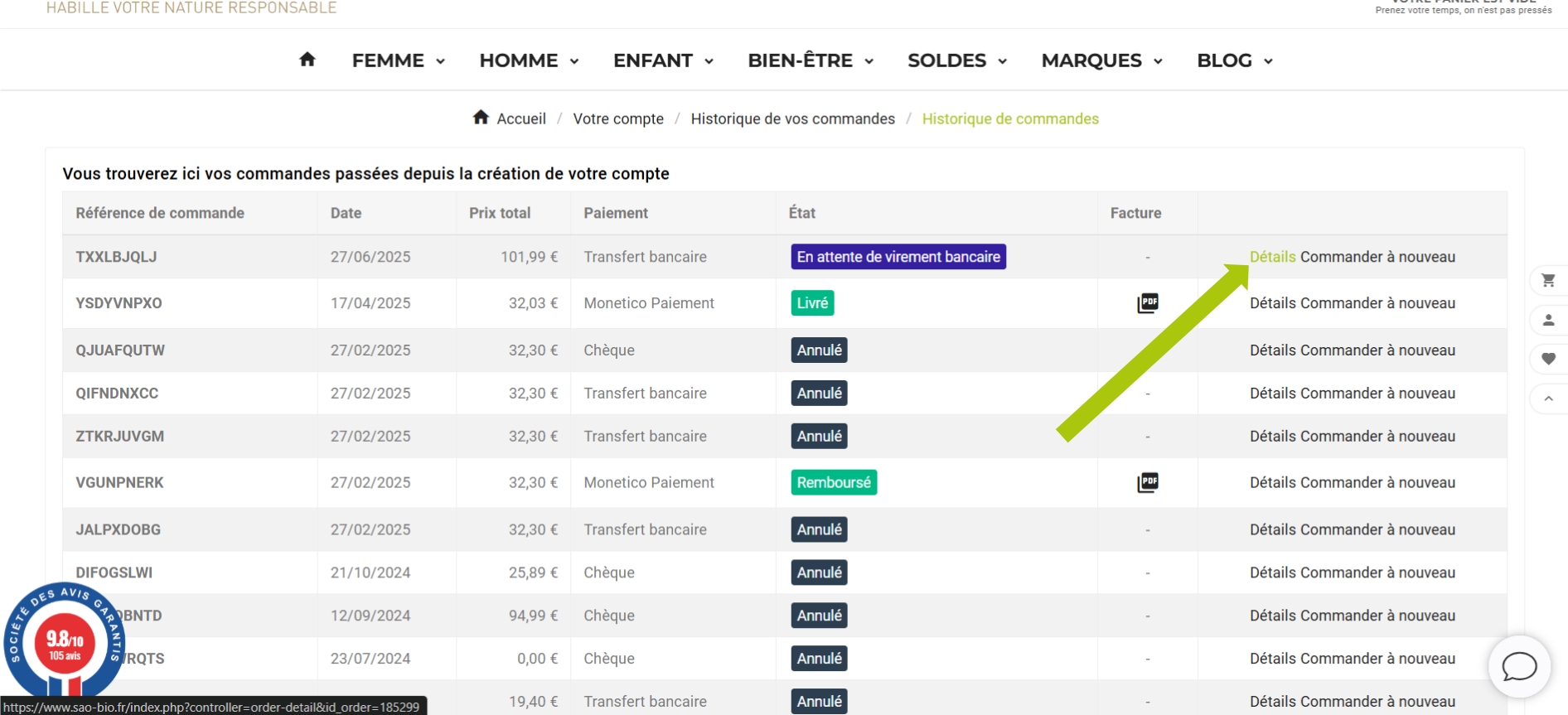Expand the HOMME menu dropdown

[x=529, y=60]
